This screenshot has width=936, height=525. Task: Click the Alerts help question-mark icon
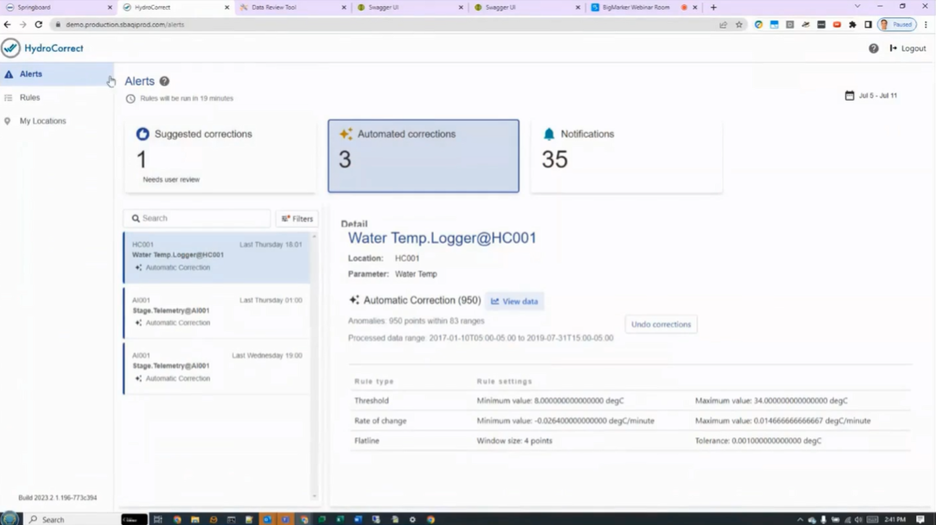coord(164,81)
